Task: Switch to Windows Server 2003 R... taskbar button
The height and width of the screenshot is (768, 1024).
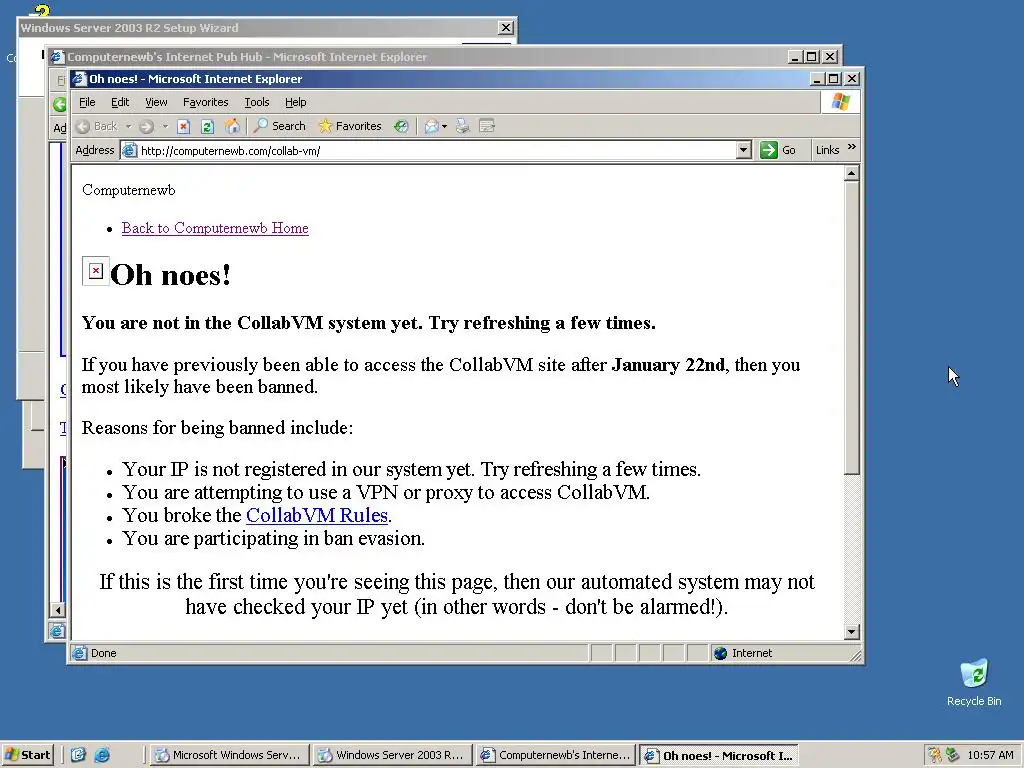Action: click(391, 755)
